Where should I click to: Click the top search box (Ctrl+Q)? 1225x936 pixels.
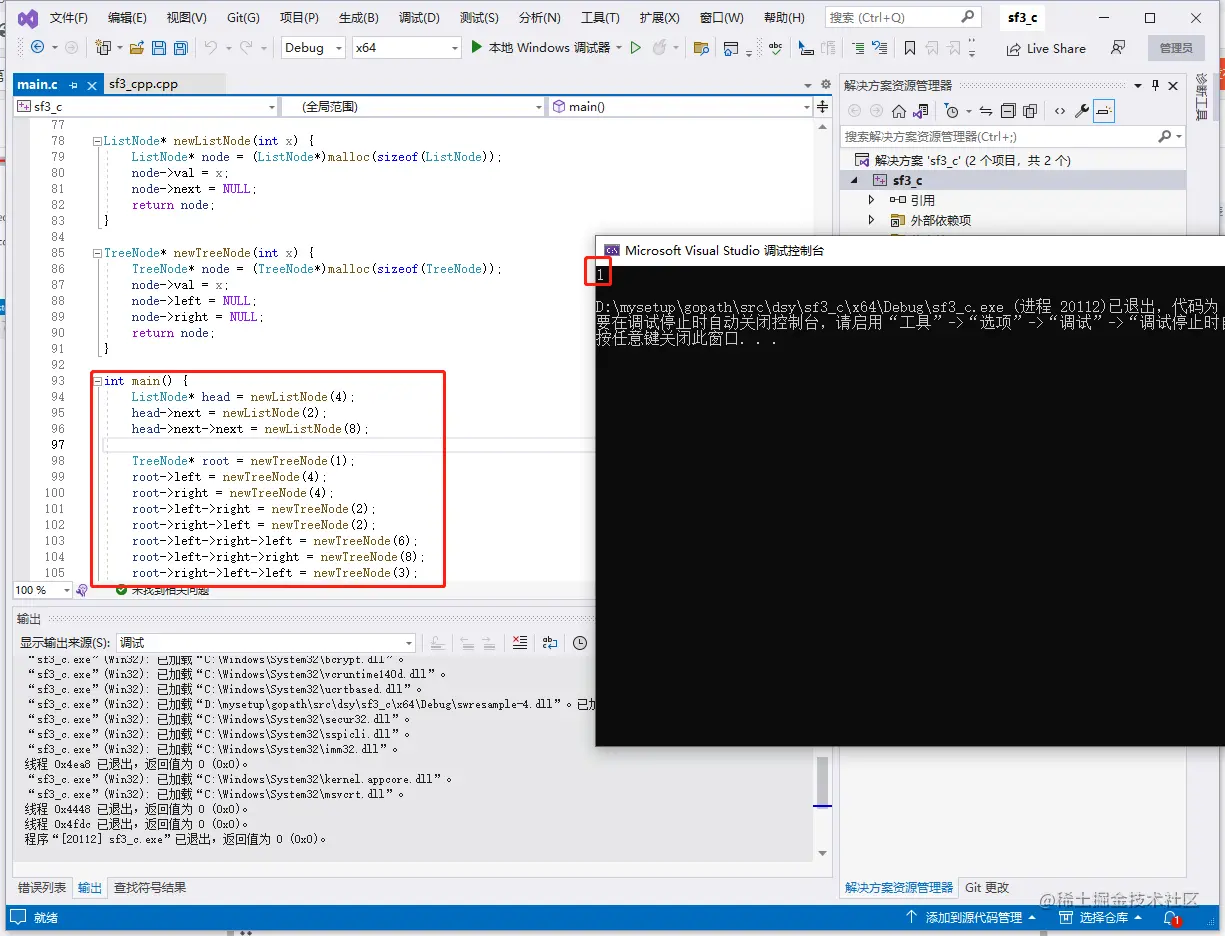(x=902, y=17)
